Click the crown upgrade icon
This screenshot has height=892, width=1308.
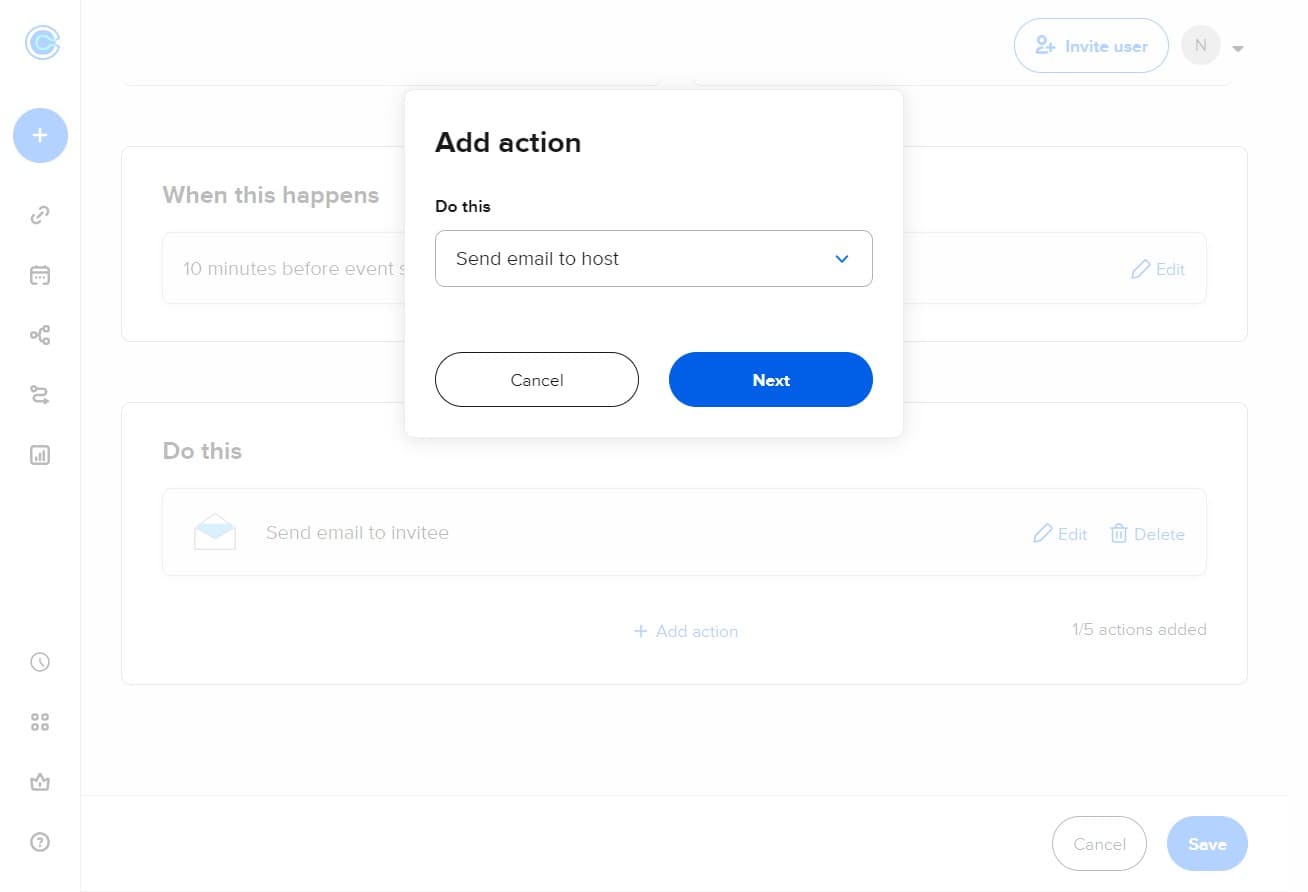40,782
